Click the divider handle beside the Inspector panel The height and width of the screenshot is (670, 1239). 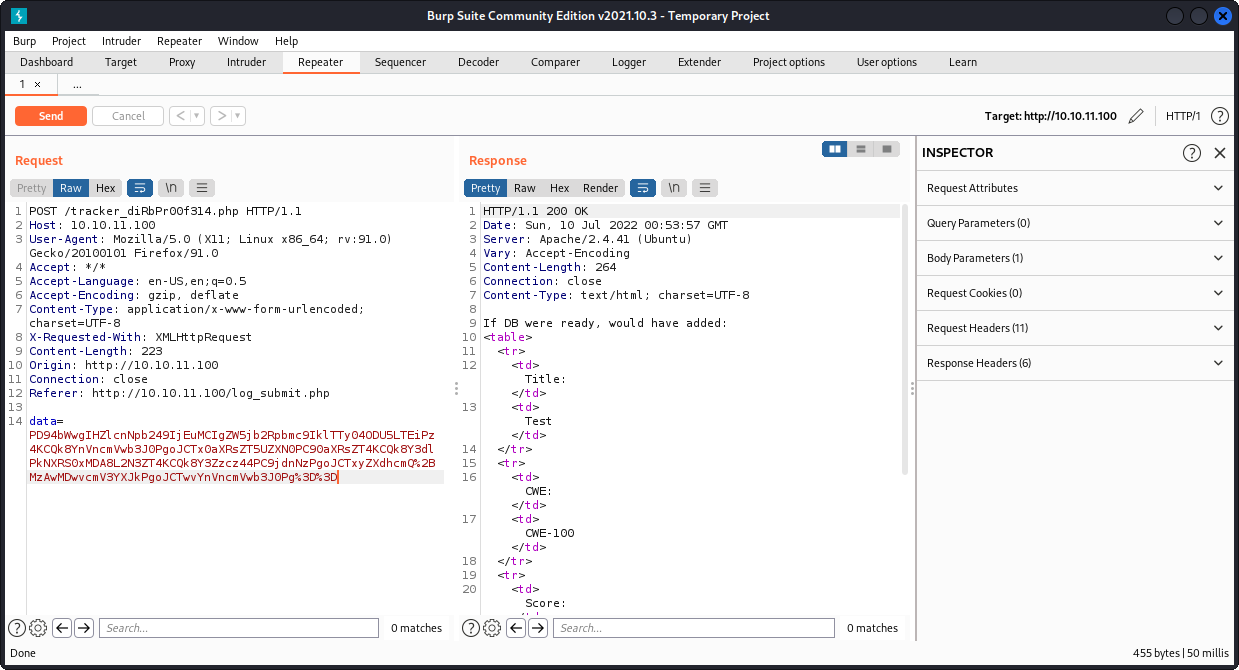coord(912,388)
